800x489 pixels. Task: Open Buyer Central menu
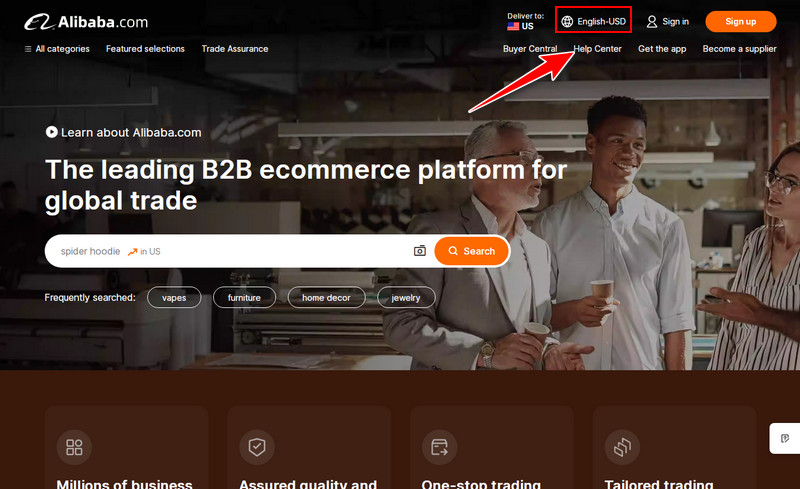[x=530, y=49]
